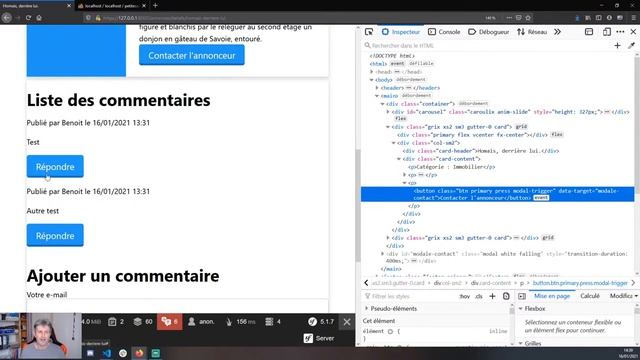Toggle the :hov pseudo-class panel
The height and width of the screenshot is (360, 640).
pos(464,296)
